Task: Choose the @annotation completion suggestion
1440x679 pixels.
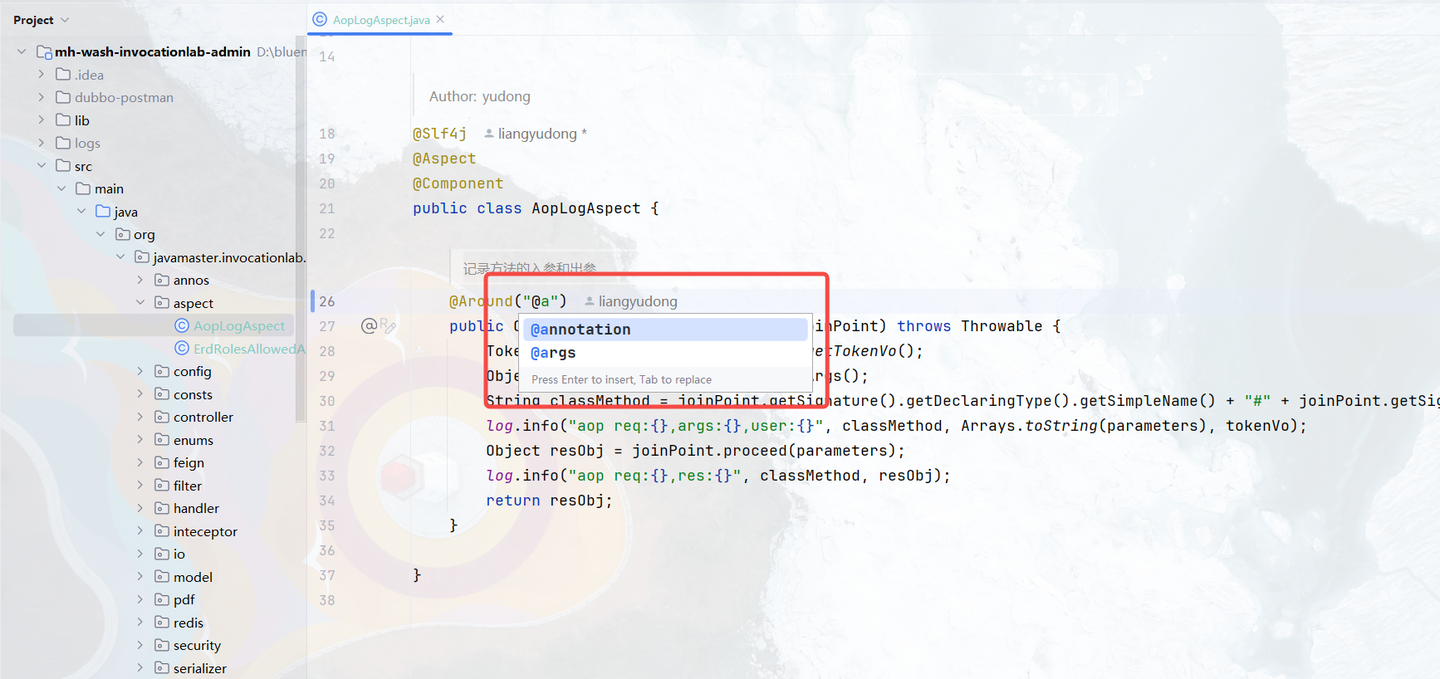Action: [580, 328]
